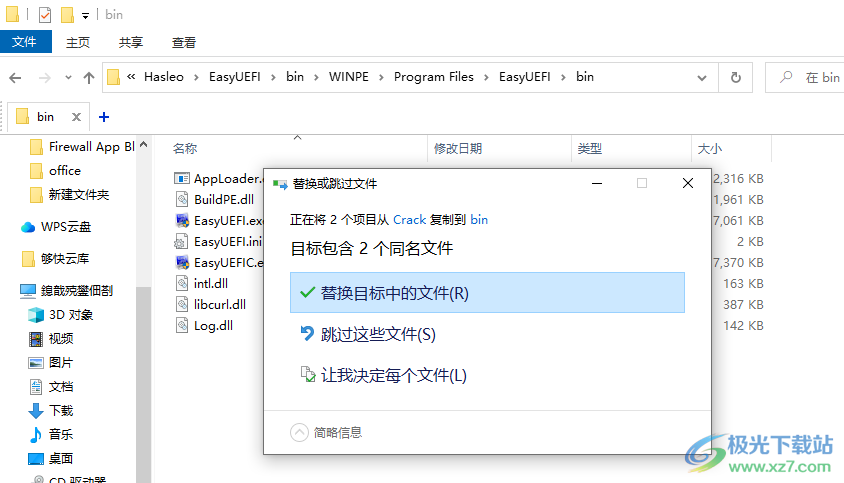Viewport: 844px width, 483px height.
Task: Select the intl.dll file icon
Action: point(182,283)
